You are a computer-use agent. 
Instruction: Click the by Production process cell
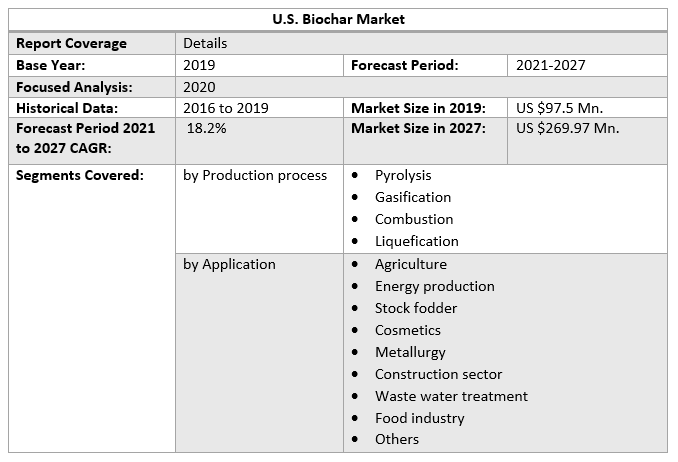tap(255, 175)
